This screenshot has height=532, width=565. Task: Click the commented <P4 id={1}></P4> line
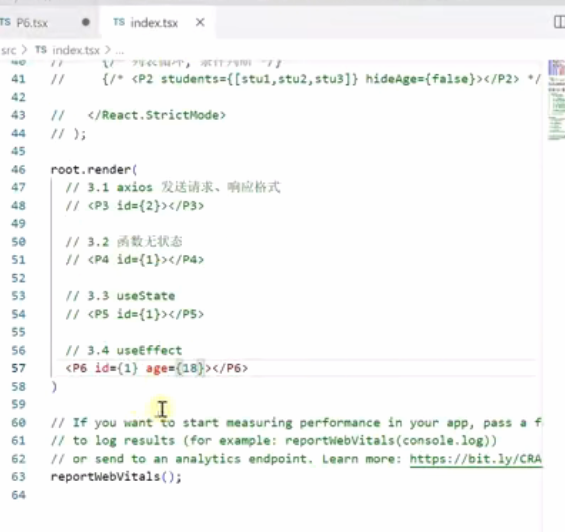(134, 260)
